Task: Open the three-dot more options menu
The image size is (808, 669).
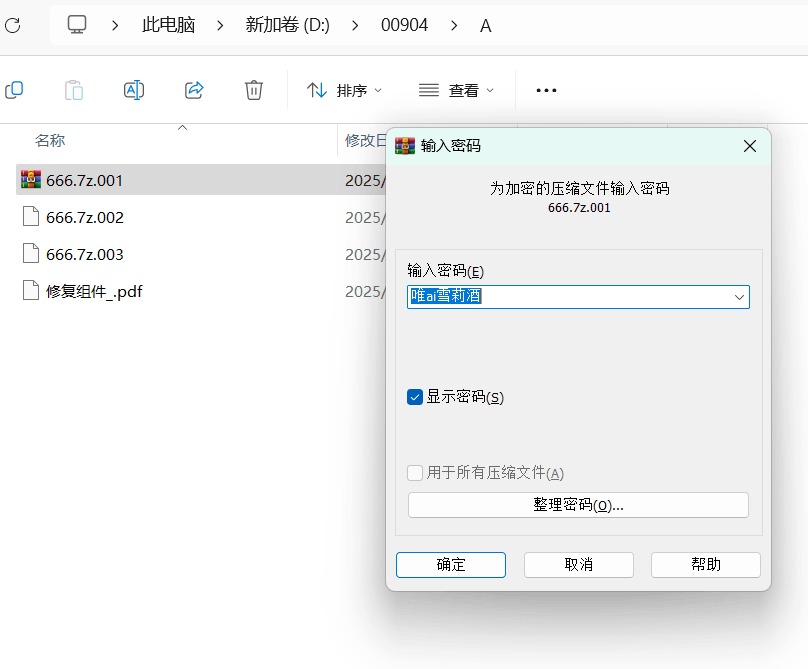Action: pos(546,90)
